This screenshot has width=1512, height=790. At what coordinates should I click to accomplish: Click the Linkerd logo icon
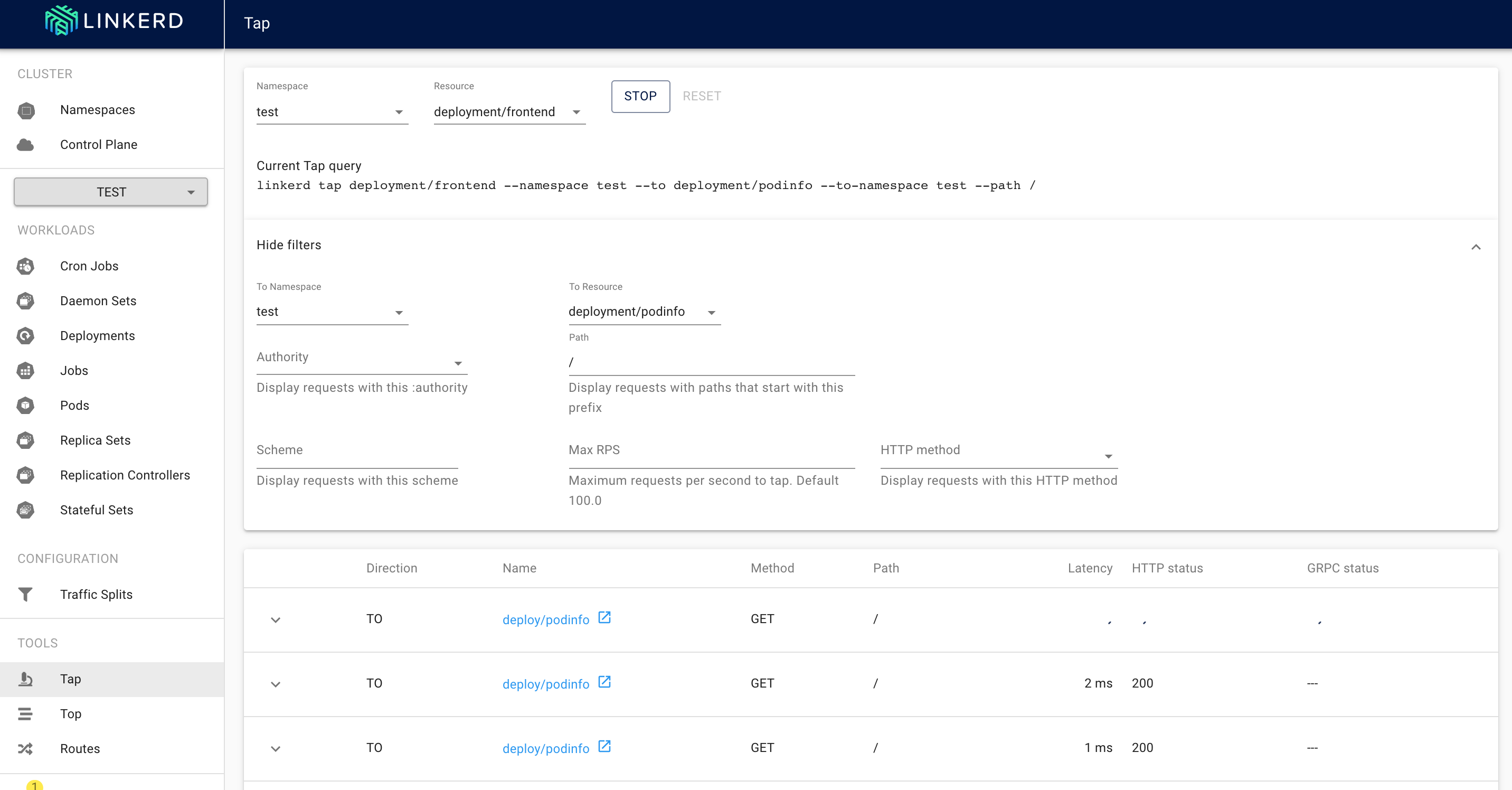coord(61,21)
